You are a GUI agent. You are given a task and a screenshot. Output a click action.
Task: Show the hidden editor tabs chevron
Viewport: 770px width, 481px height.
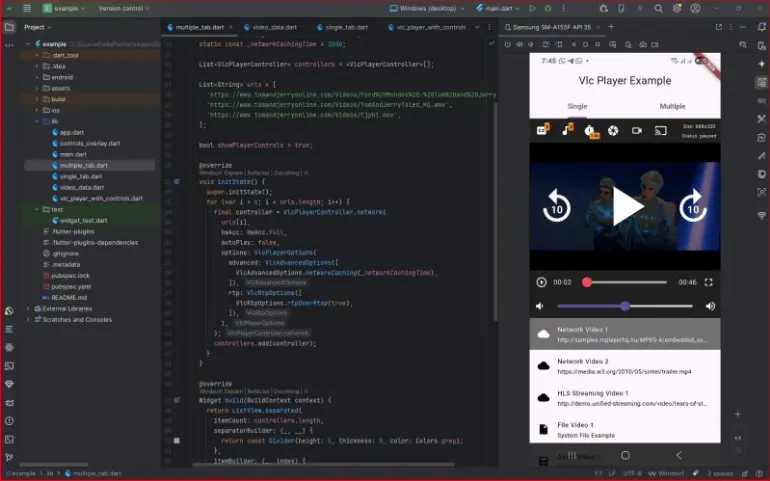[x=477, y=27]
